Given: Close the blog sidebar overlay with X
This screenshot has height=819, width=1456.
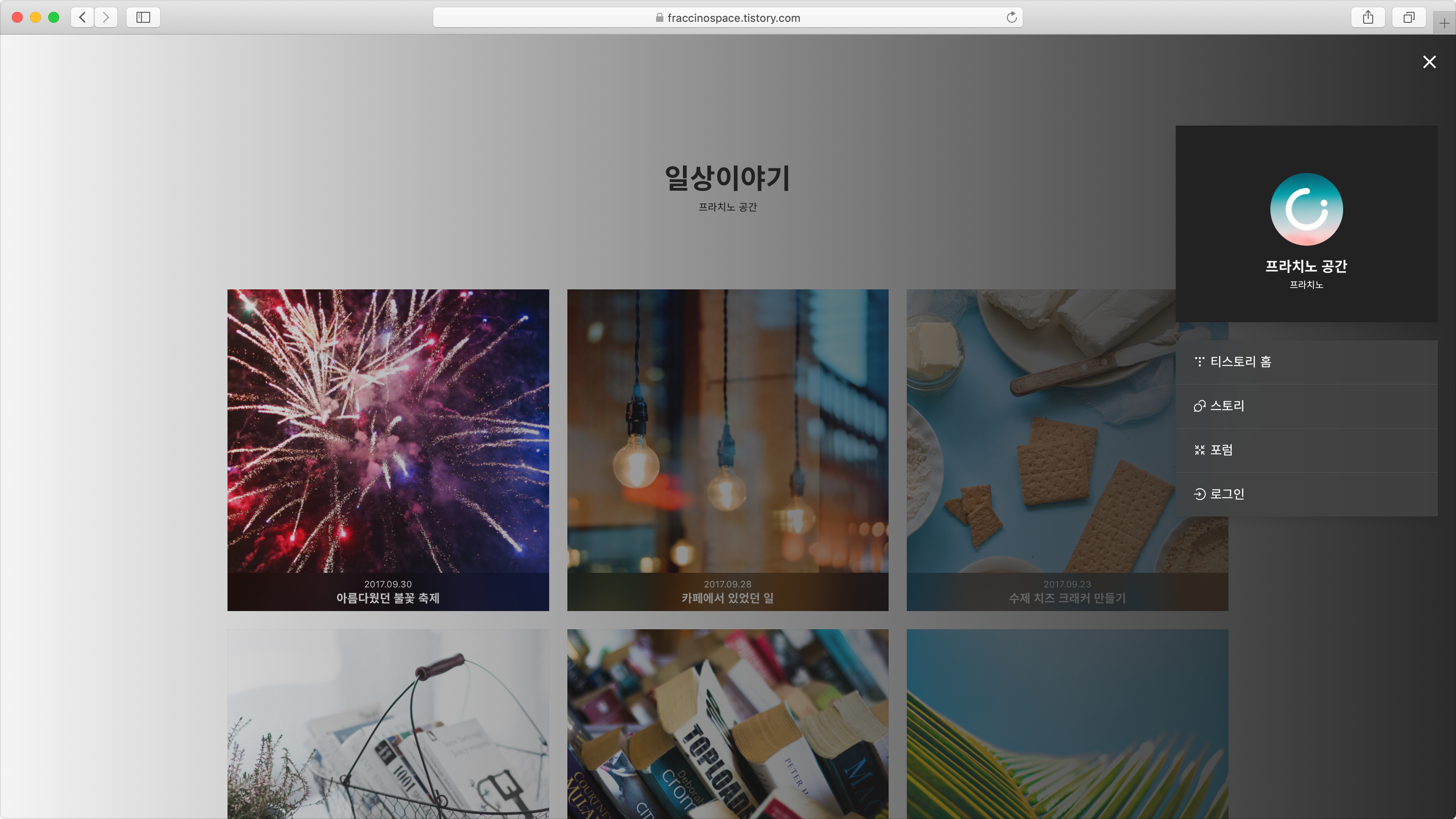Looking at the screenshot, I should 1430,62.
